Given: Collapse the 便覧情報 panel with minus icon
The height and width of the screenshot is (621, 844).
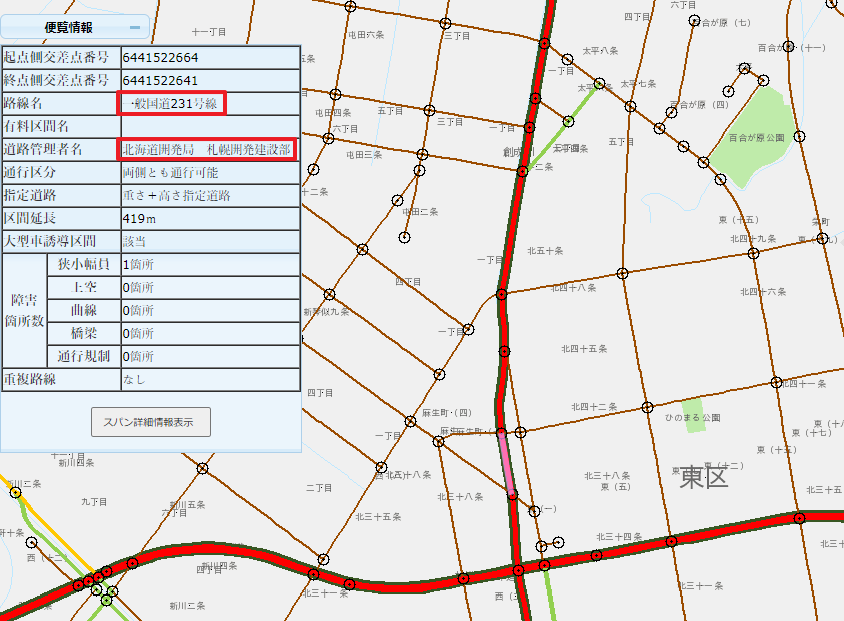Looking at the screenshot, I should 135,28.
